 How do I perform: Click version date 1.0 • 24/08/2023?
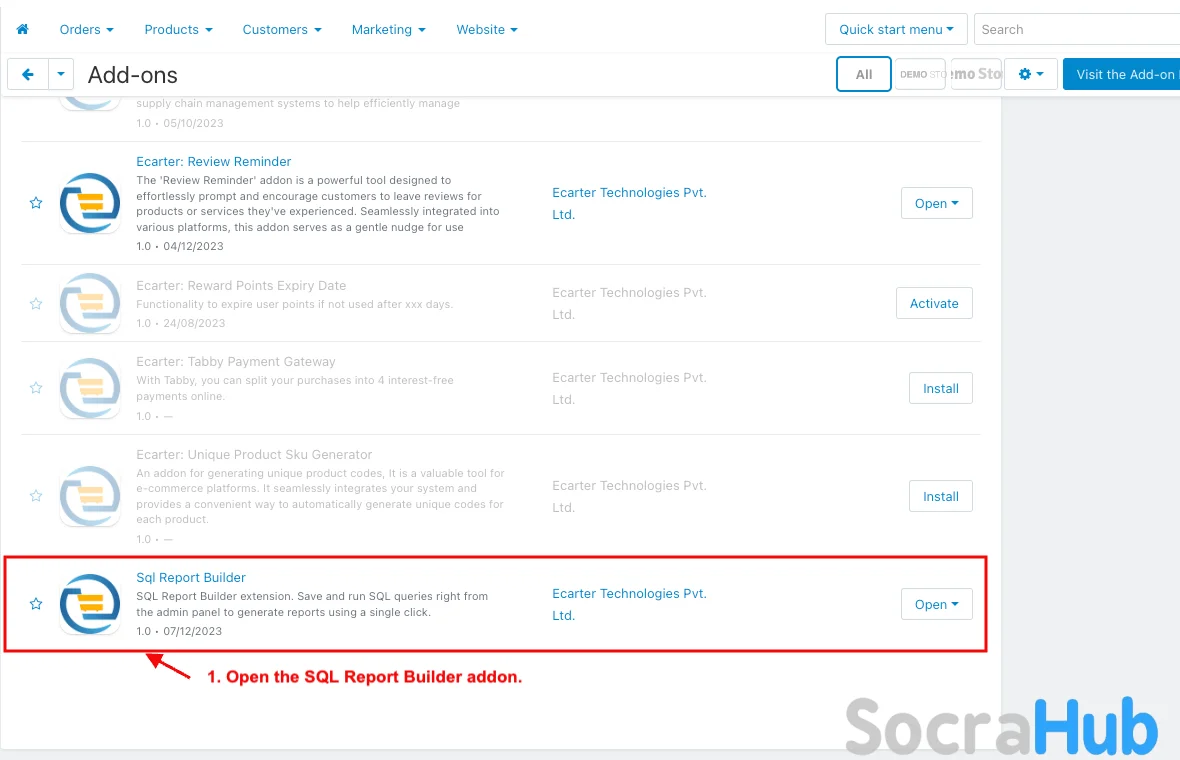coord(181,323)
